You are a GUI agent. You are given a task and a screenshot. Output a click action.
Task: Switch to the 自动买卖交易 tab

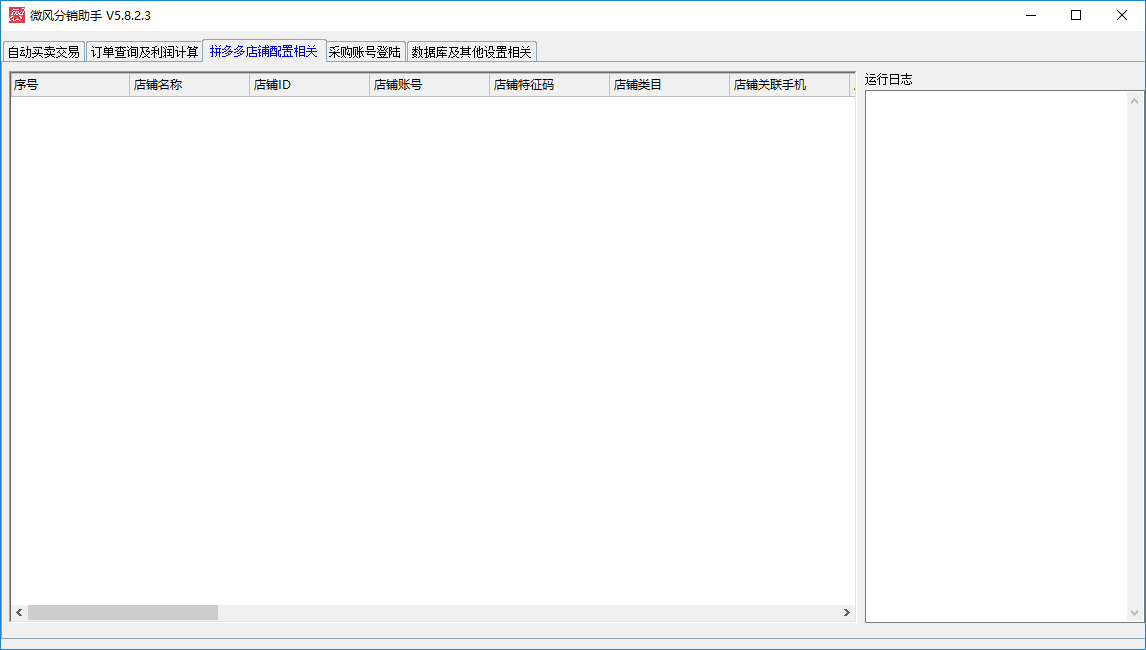click(x=43, y=52)
